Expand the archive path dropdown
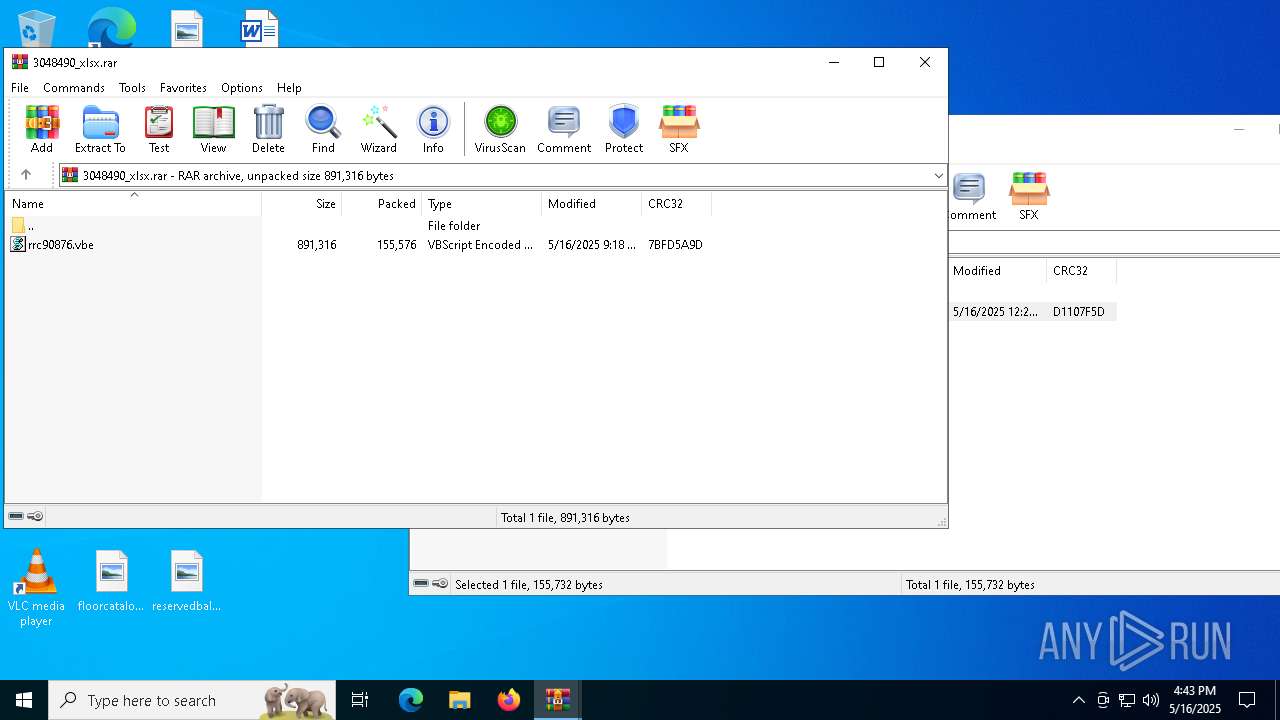The image size is (1280, 720). [938, 176]
